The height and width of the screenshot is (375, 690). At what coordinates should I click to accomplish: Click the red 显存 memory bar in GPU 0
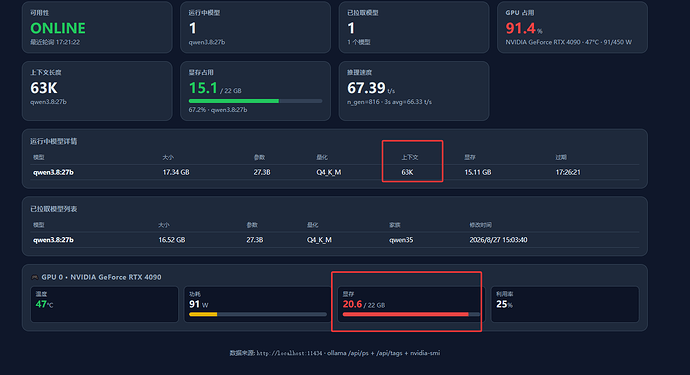tap(406, 314)
